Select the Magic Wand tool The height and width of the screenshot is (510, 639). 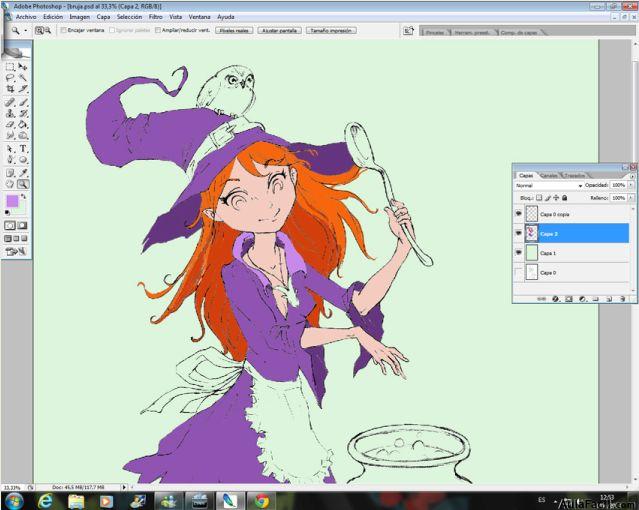23,77
